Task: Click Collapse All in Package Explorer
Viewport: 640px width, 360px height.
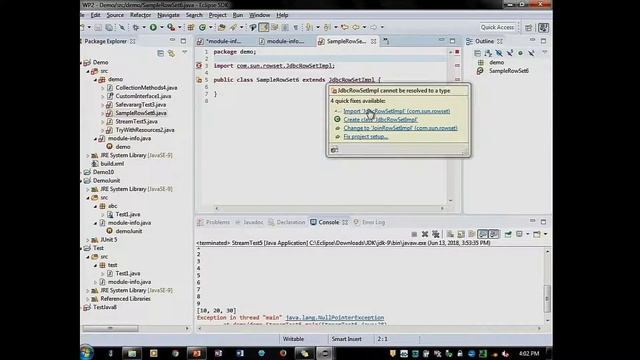Action: (160, 53)
